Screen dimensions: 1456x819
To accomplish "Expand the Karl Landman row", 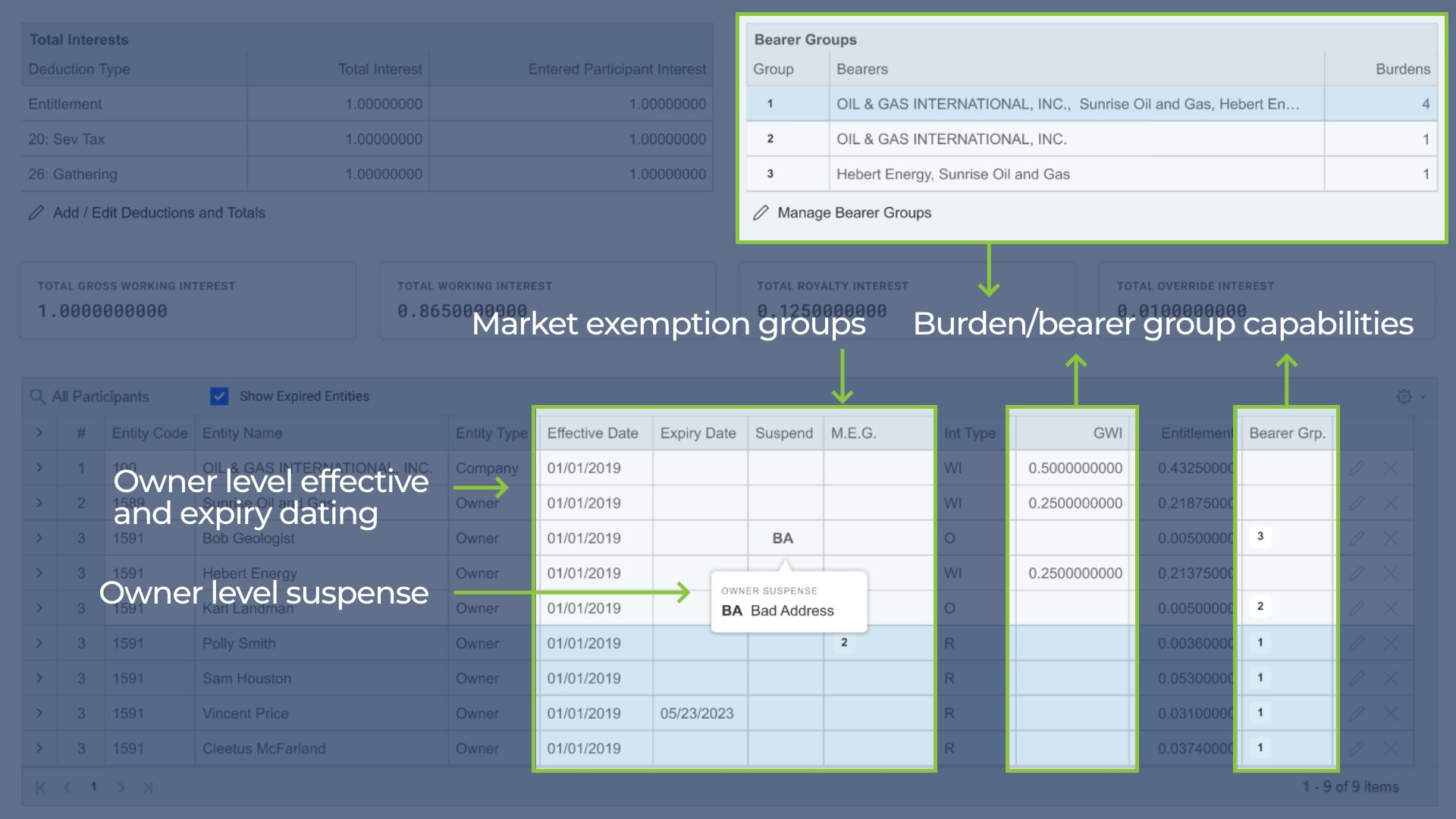I will click(x=39, y=608).
